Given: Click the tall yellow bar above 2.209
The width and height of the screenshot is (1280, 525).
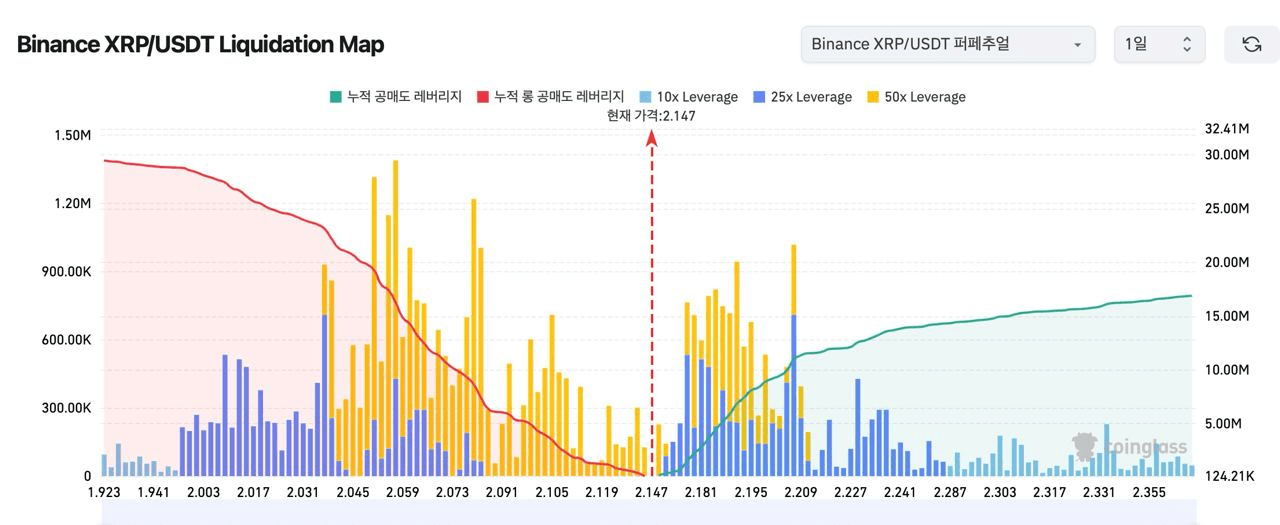Looking at the screenshot, I should tap(794, 280).
